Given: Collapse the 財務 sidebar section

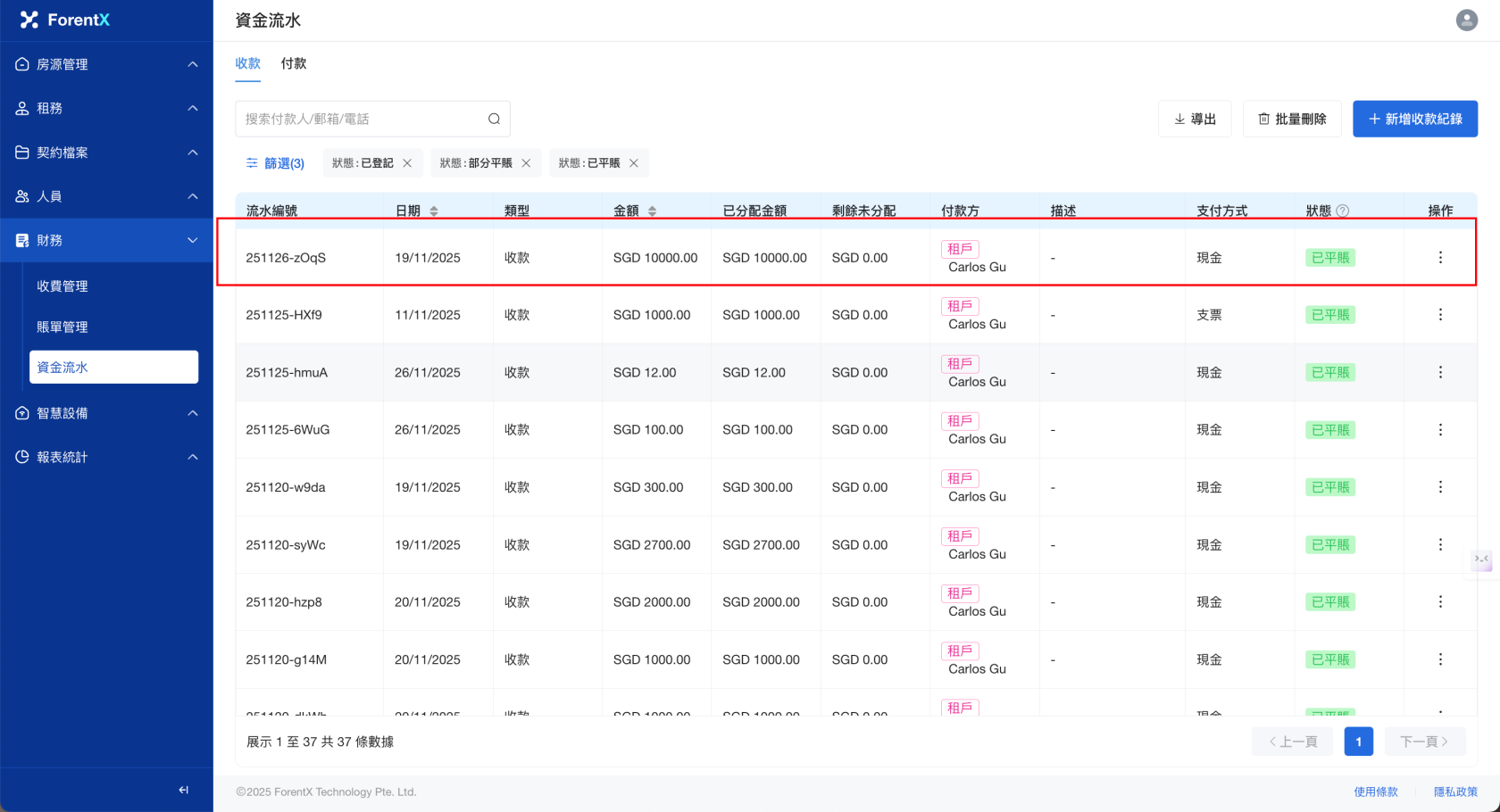Looking at the screenshot, I should [x=106, y=240].
